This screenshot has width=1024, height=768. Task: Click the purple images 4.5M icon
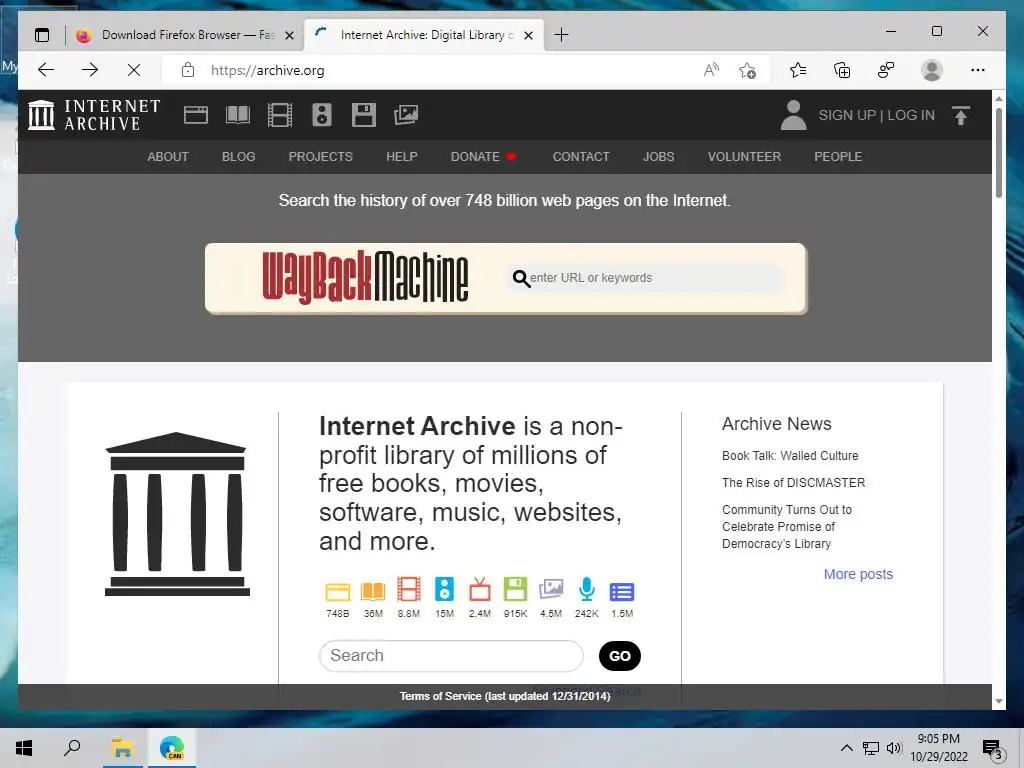[551, 590]
